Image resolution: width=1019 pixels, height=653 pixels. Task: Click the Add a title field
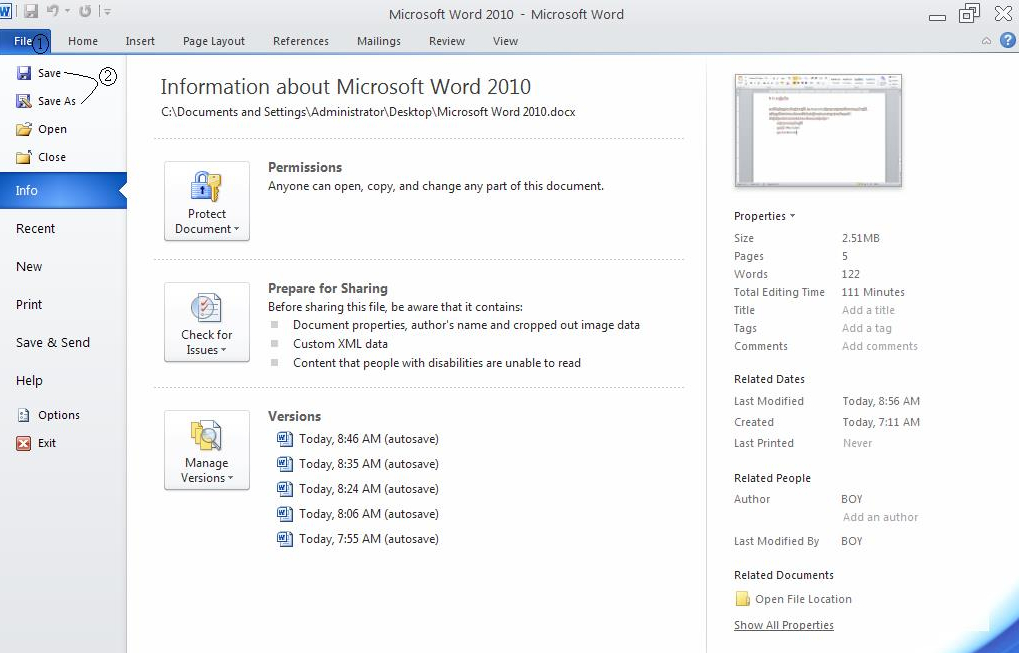pyautogui.click(x=868, y=310)
